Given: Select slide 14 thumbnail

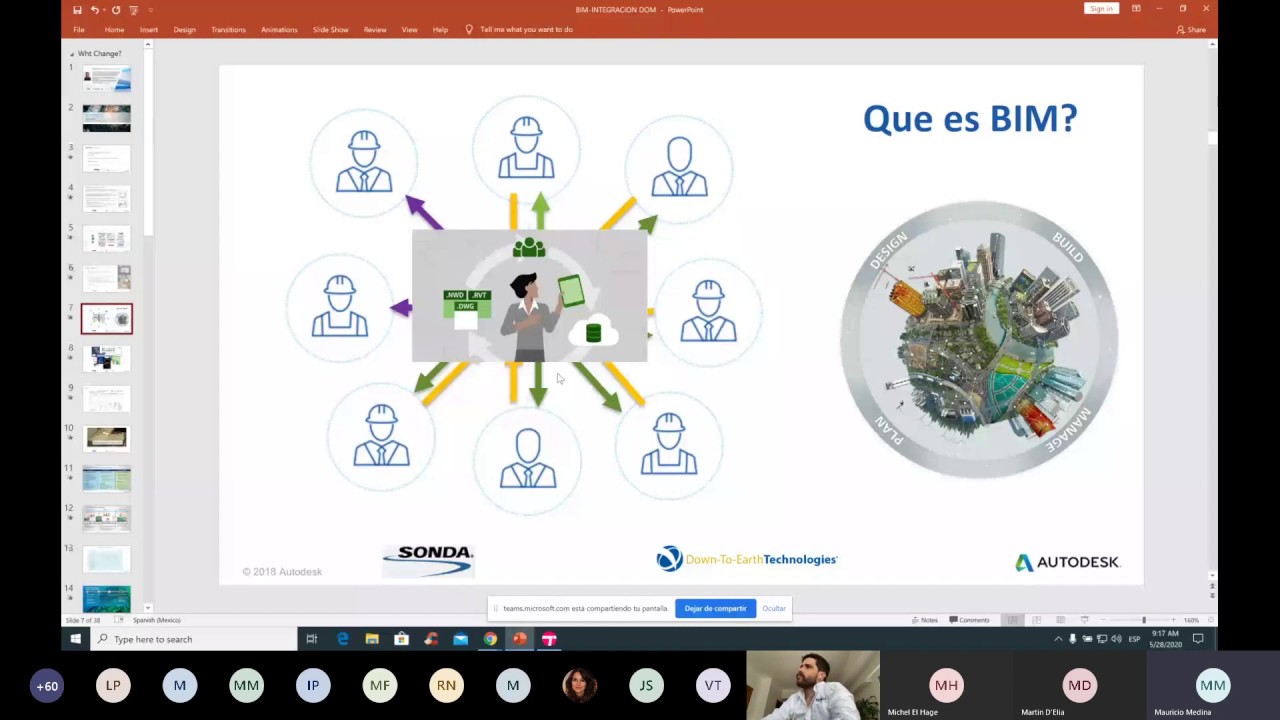Looking at the screenshot, I should 107,597.
